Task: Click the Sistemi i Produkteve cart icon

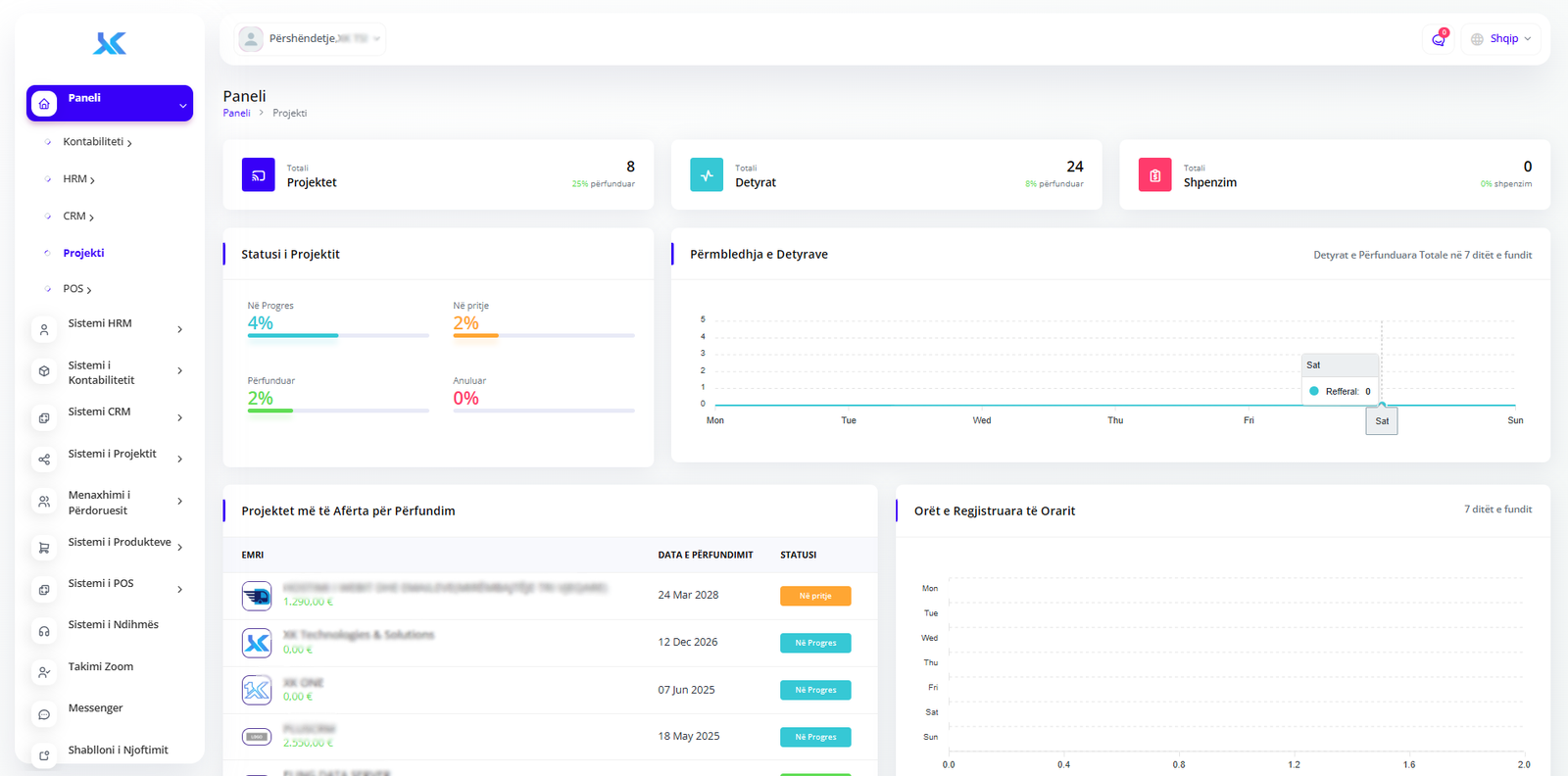Action: point(44,548)
